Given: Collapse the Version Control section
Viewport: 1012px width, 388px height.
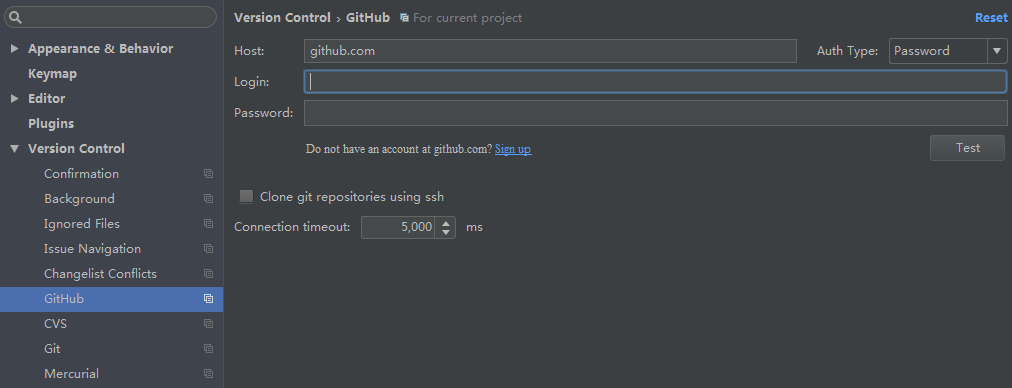Looking at the screenshot, I should point(14,149).
